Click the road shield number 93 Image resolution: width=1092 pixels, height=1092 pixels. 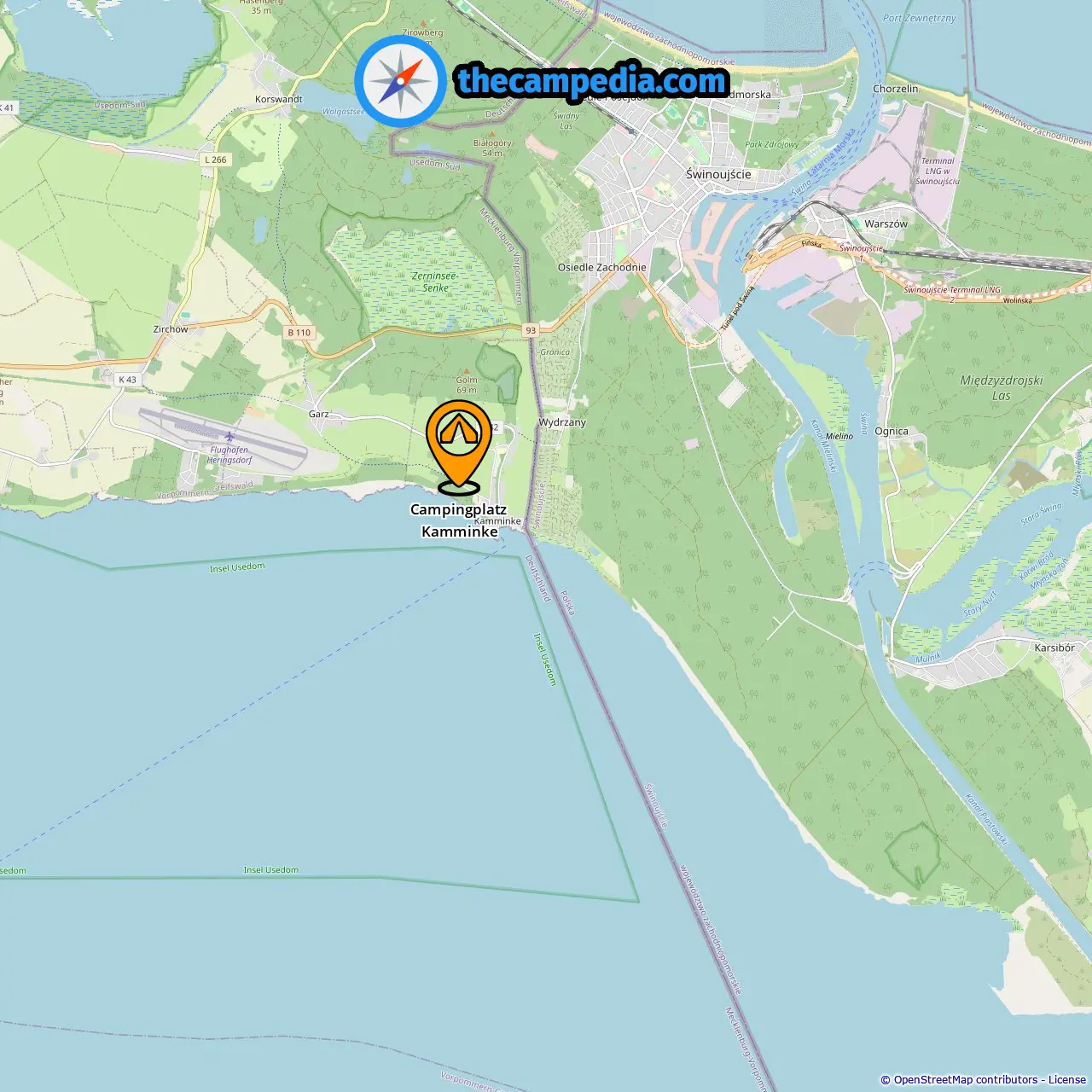coord(531,330)
